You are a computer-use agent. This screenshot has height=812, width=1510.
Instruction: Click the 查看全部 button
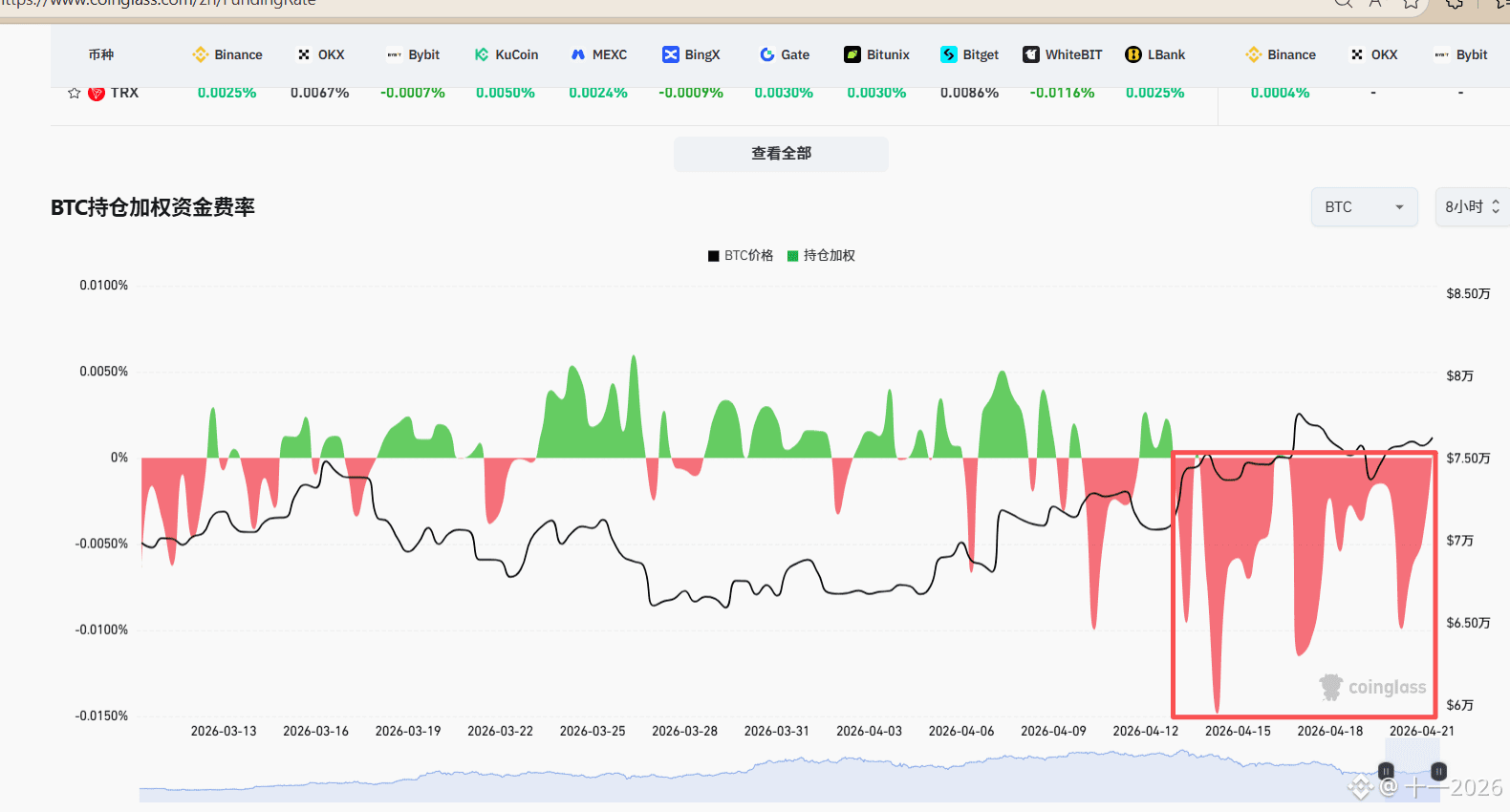coord(781,154)
